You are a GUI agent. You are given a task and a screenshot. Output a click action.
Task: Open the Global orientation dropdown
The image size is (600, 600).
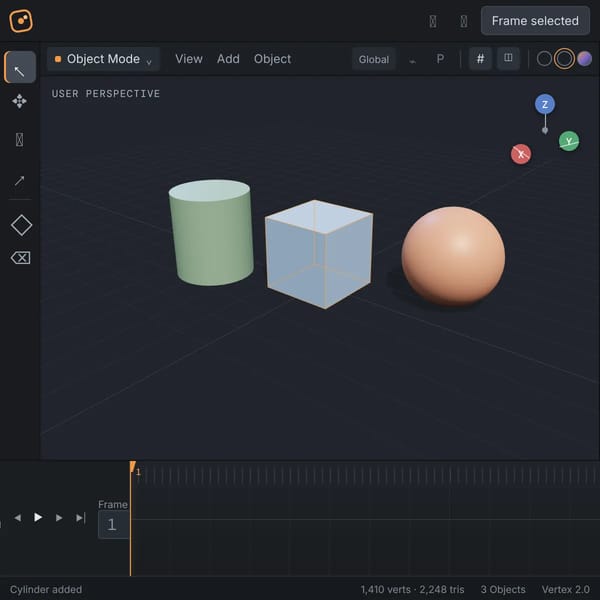point(373,59)
